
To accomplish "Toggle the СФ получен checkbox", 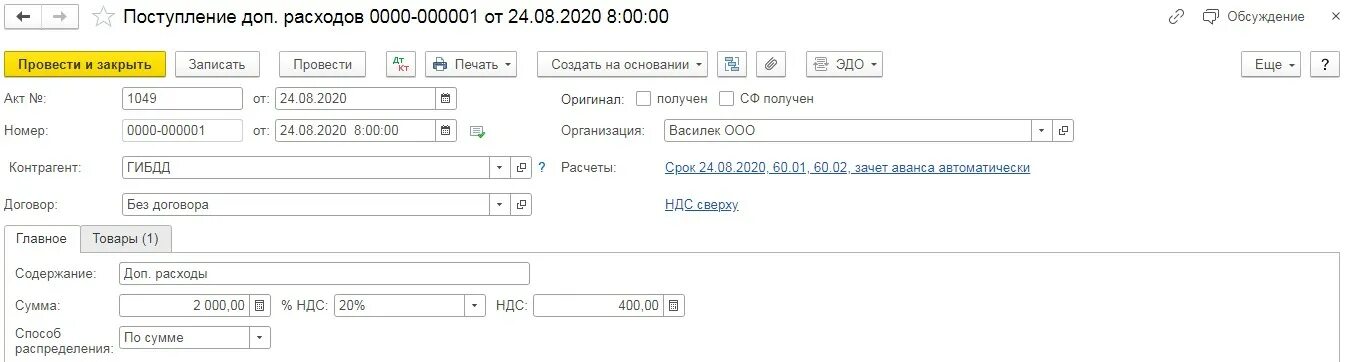I will [x=726, y=99].
